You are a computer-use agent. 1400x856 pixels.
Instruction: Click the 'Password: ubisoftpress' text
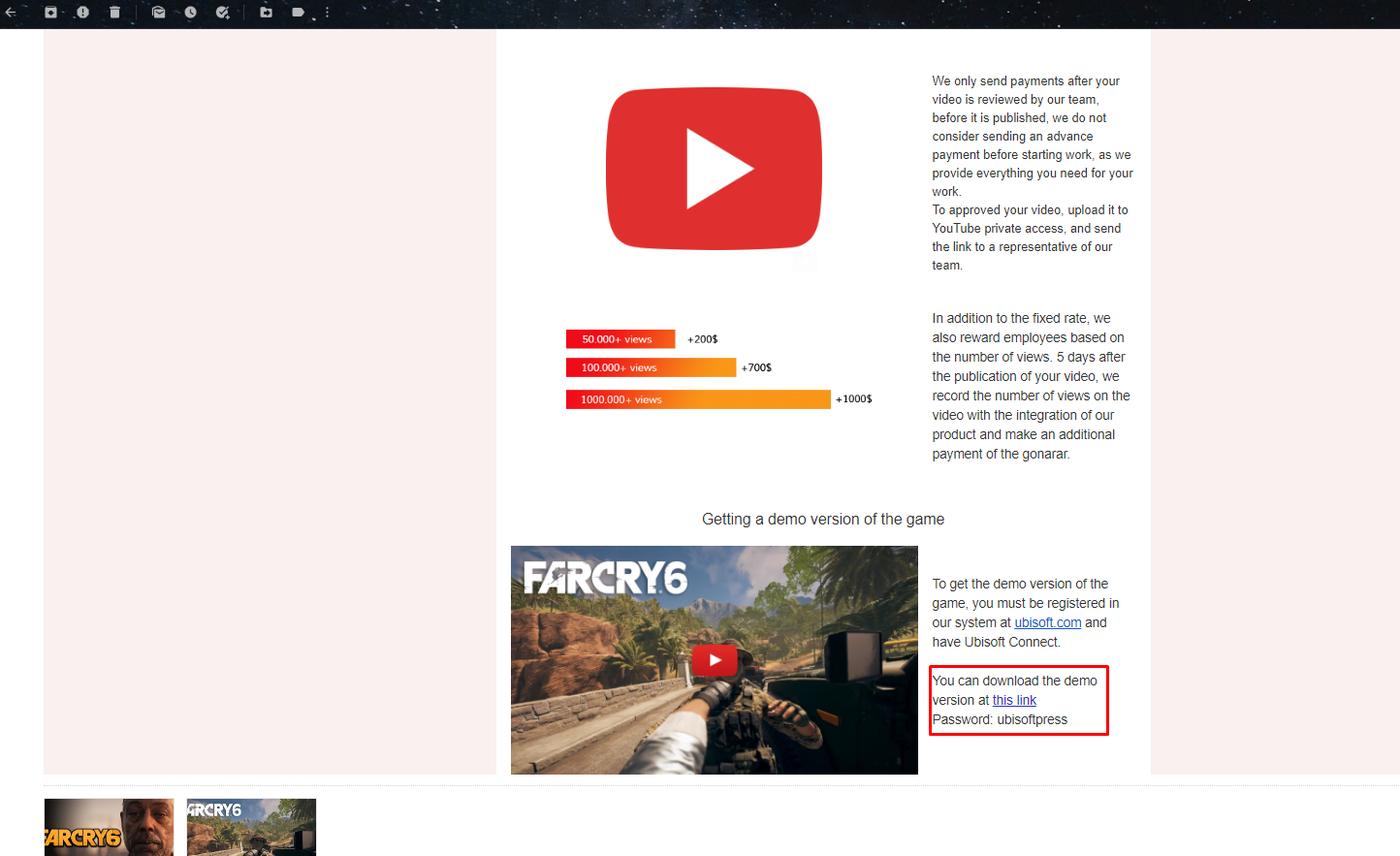click(1000, 719)
